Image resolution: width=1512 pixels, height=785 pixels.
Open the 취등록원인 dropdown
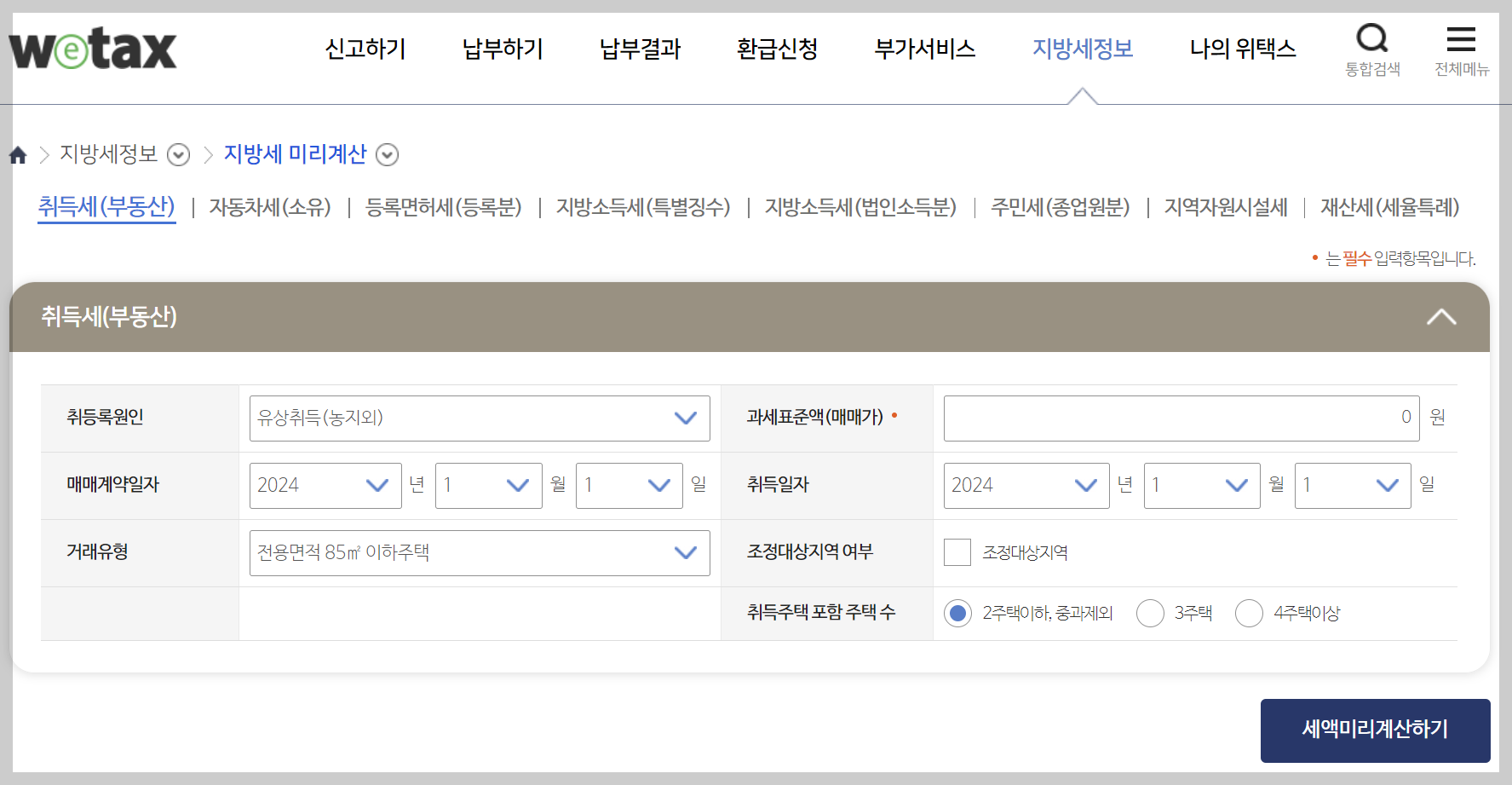pyautogui.click(x=480, y=418)
